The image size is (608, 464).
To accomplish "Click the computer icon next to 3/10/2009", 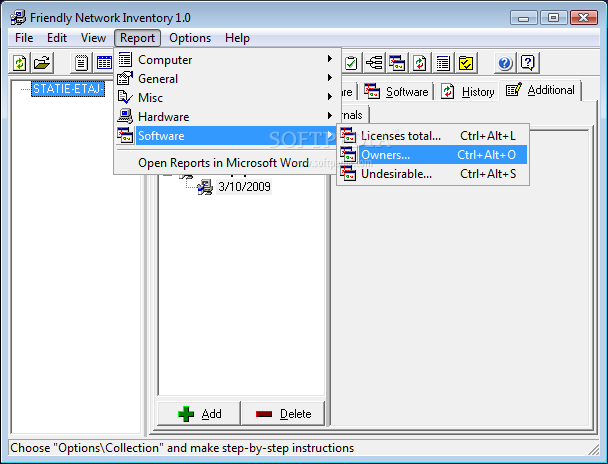I will click(205, 187).
